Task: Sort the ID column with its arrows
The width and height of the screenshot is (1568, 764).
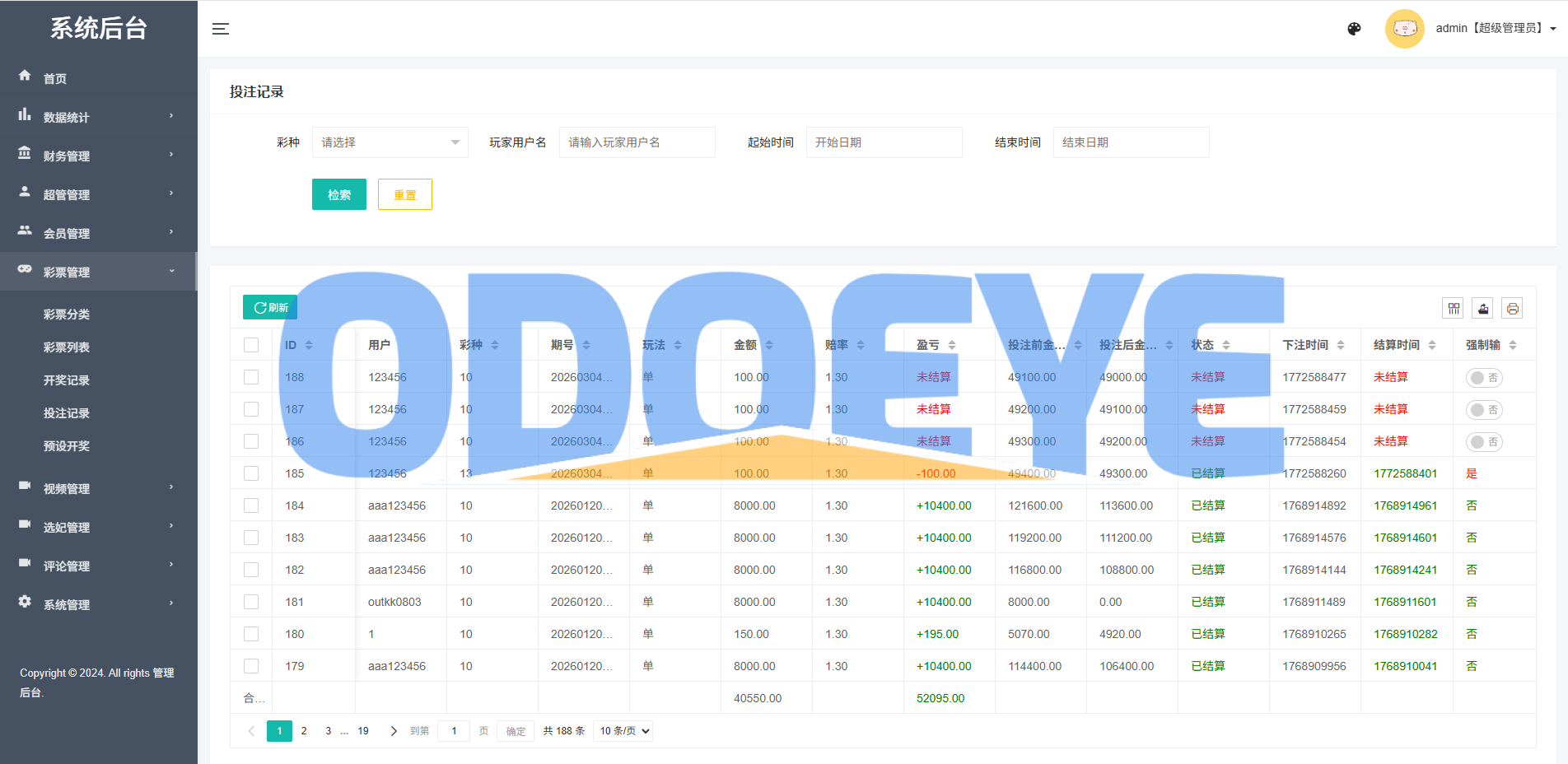Action: (x=309, y=345)
